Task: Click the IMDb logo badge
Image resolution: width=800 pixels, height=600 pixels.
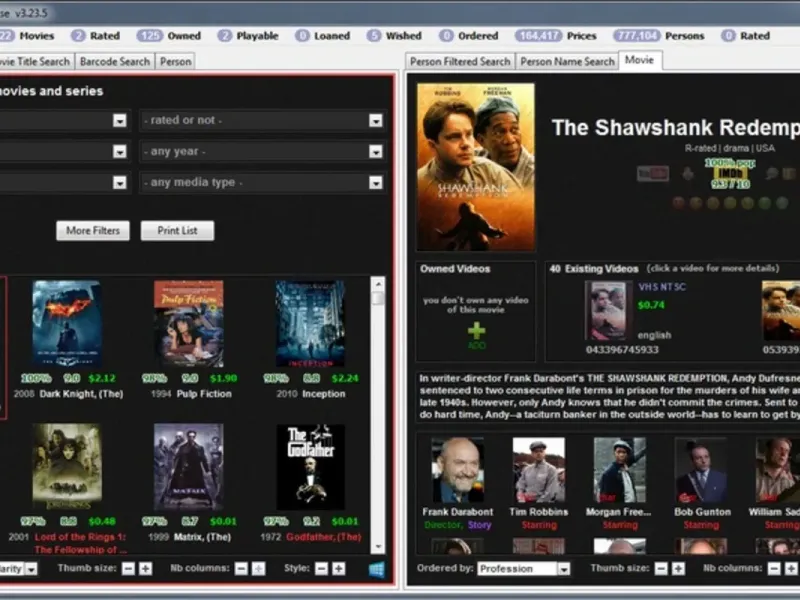Action: (x=730, y=173)
